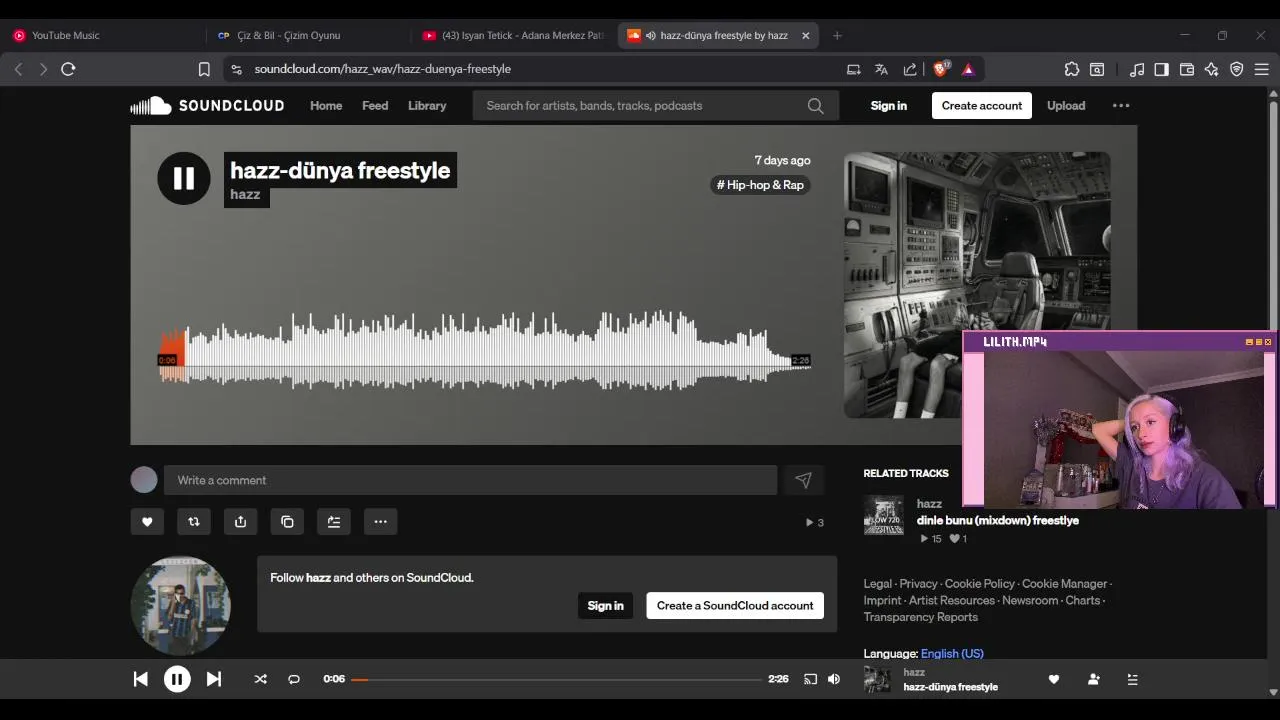The width and height of the screenshot is (1280, 720).
Task: Open the Transparency Reports footer link
Action: click(921, 617)
